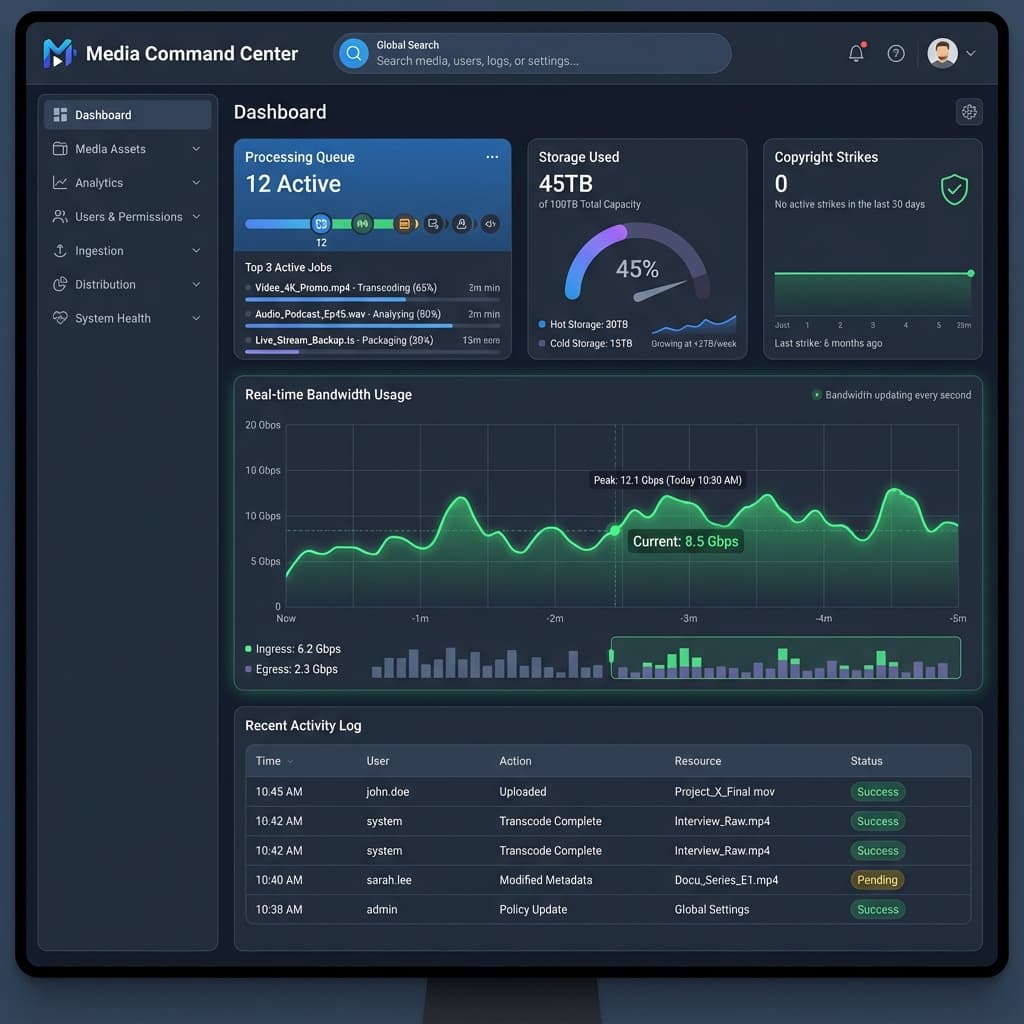Expand the Analytics sidebar section

(x=198, y=182)
